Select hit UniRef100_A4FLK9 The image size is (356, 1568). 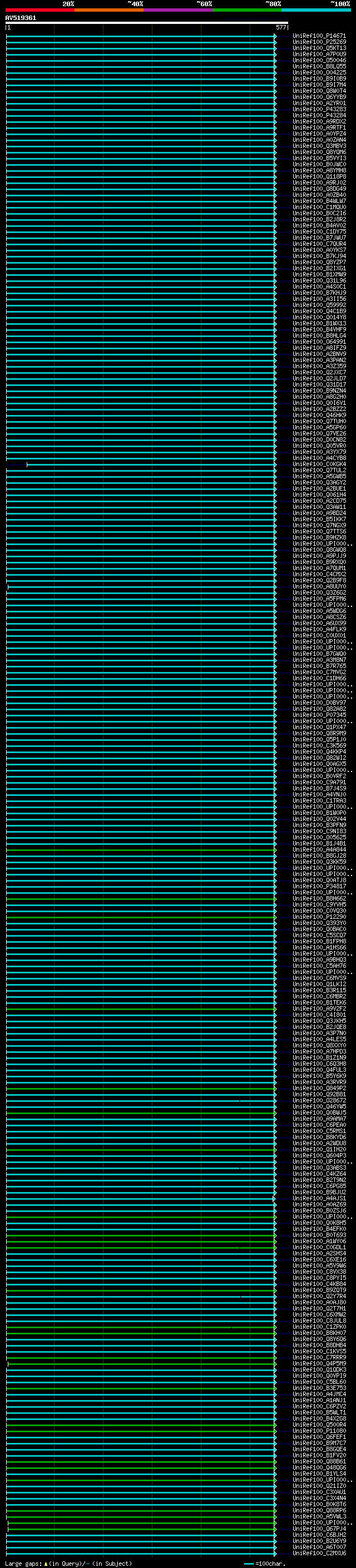point(319,630)
